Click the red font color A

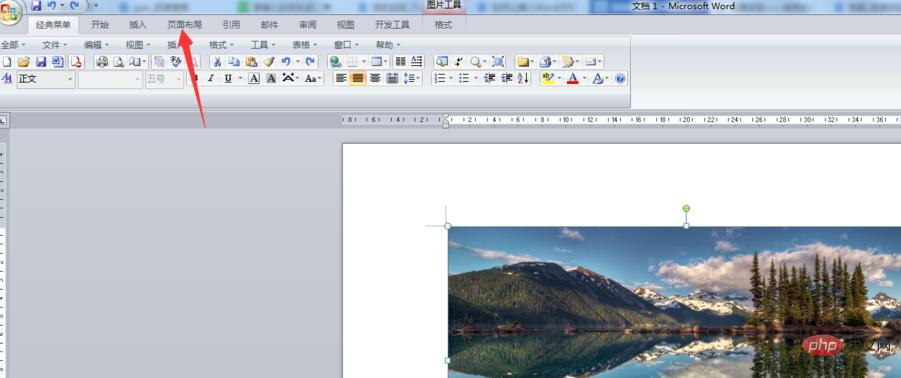(x=572, y=79)
